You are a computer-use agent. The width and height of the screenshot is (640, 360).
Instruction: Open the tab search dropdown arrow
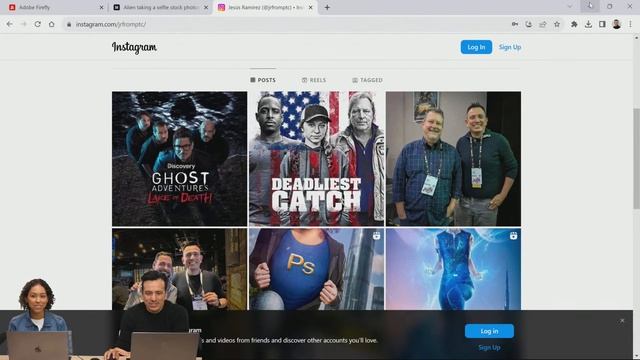pos(570,7)
